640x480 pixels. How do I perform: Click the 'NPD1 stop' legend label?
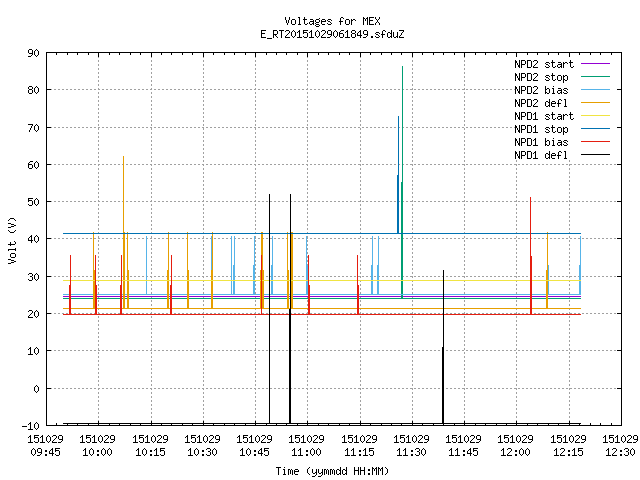tap(541, 129)
